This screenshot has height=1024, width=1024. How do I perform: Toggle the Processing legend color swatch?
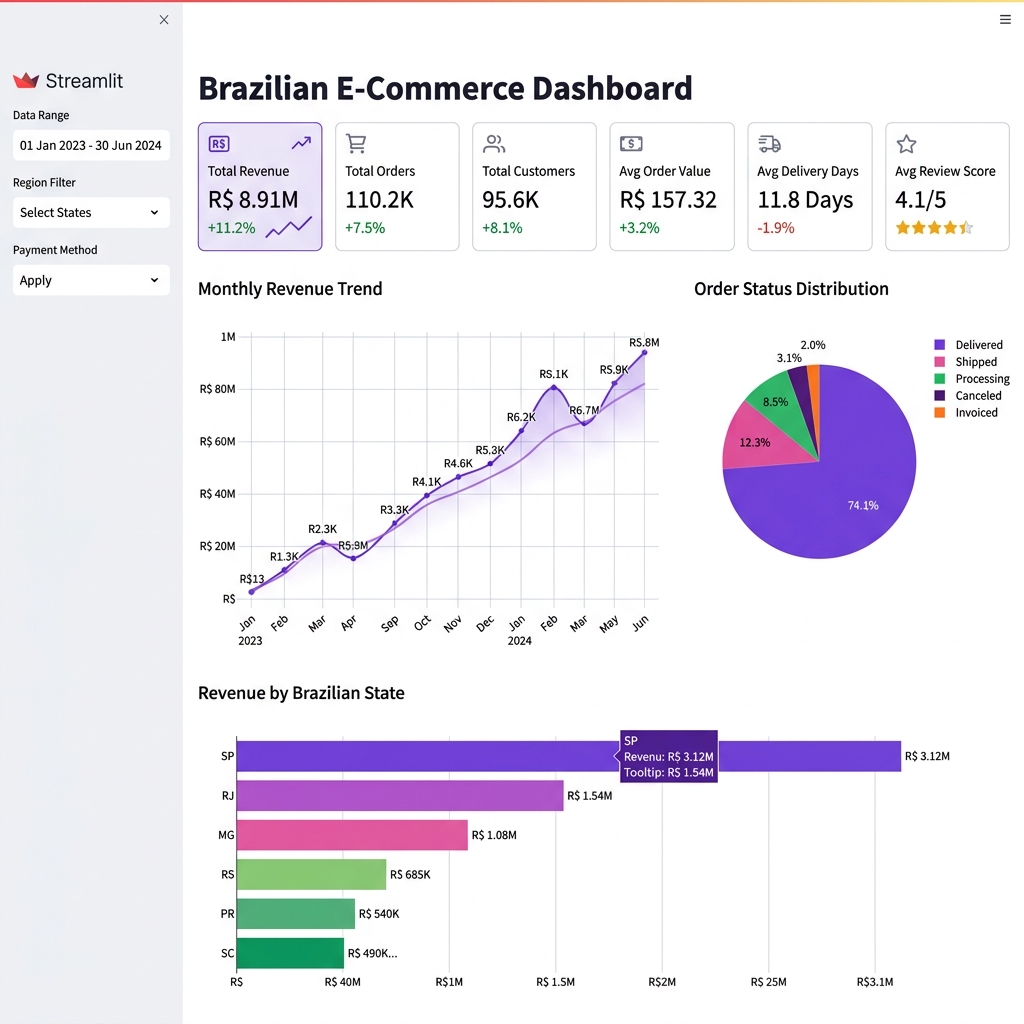tap(940, 379)
